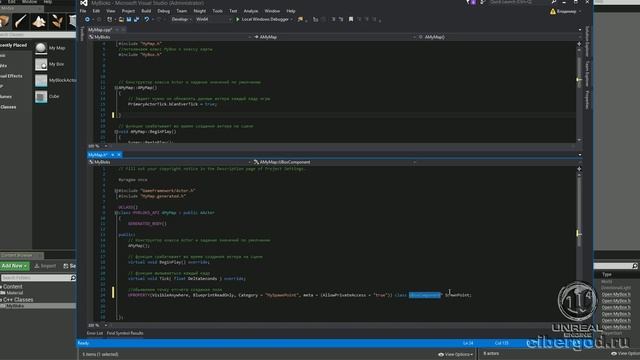Open View Options in Content Browser
The height and width of the screenshot is (360, 640).
456,354
